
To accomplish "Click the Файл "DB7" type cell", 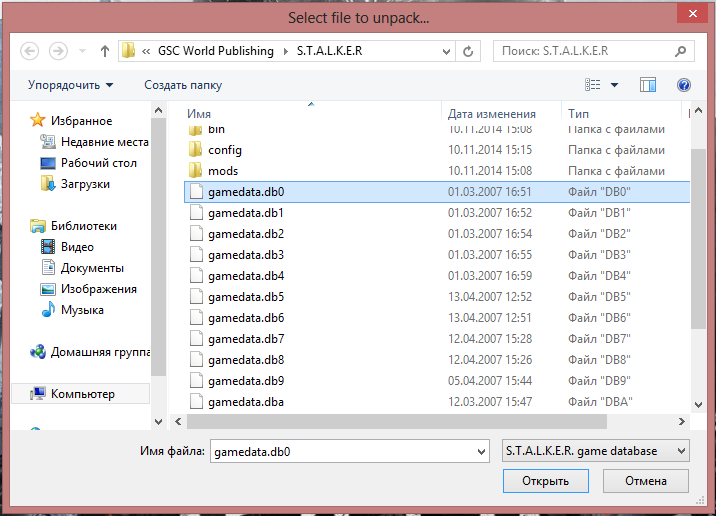I will (x=599, y=339).
